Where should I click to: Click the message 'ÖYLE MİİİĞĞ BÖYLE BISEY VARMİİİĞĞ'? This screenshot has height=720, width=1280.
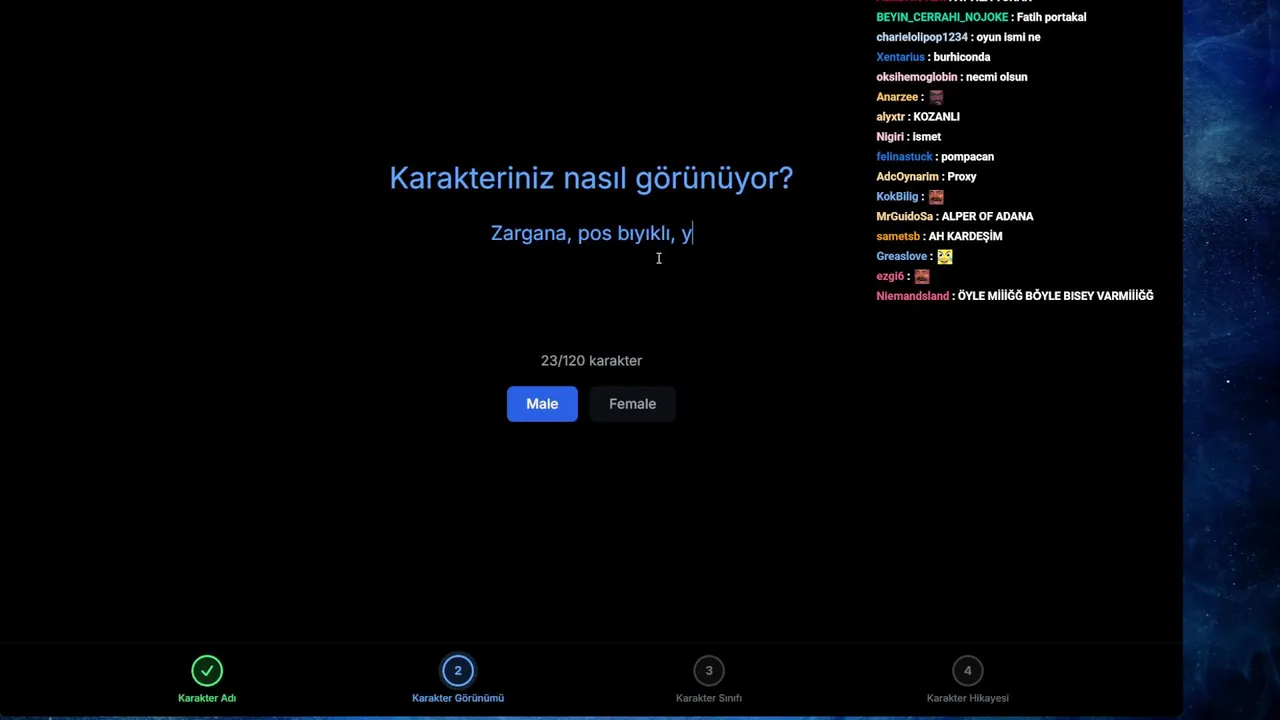pyautogui.click(x=1055, y=296)
